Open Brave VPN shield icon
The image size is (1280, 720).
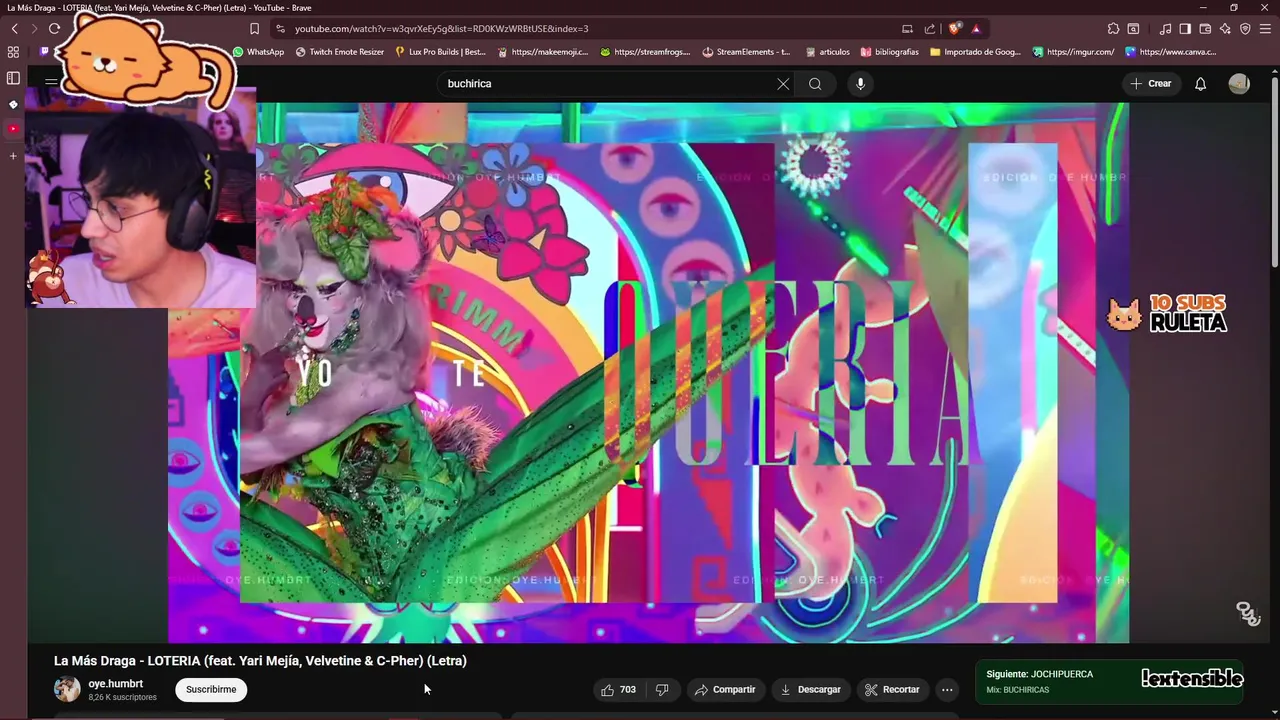[x=1245, y=29]
